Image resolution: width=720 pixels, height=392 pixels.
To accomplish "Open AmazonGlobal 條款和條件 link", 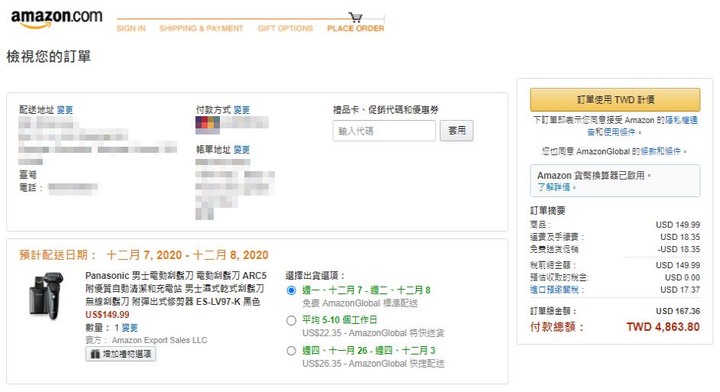I will click(x=661, y=151).
